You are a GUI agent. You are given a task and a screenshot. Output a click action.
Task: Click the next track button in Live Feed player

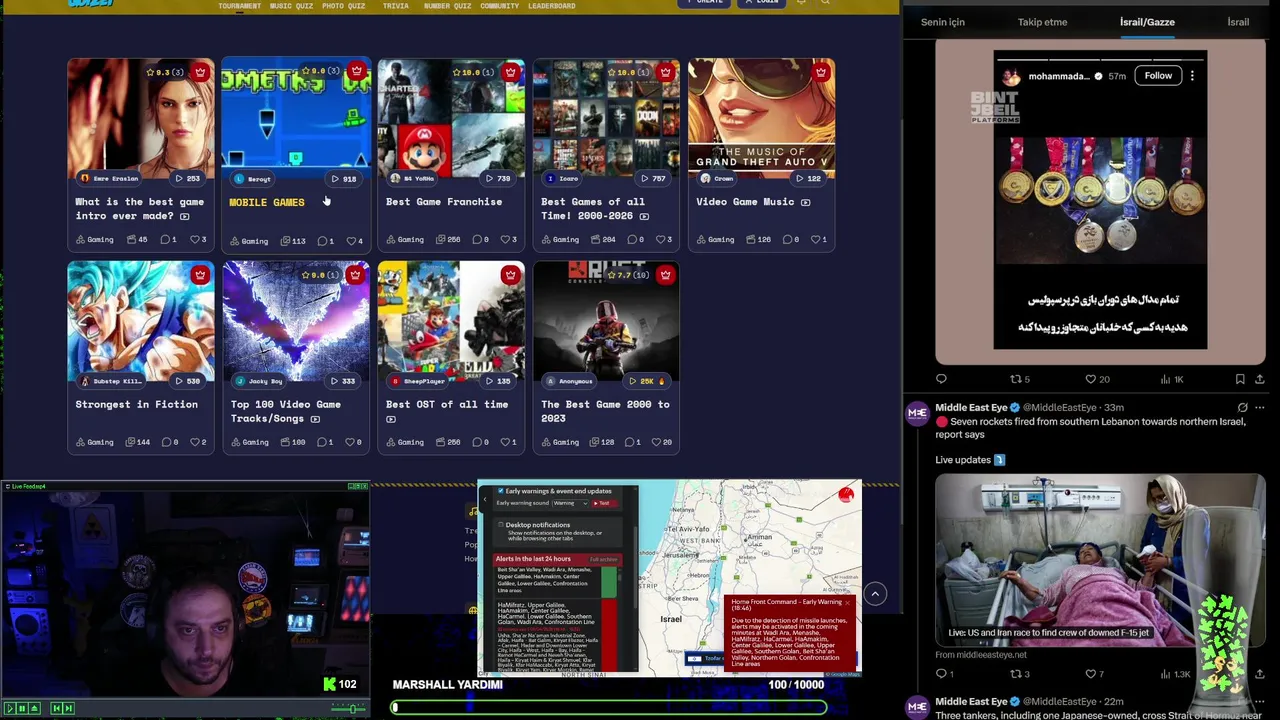pyautogui.click(x=68, y=708)
